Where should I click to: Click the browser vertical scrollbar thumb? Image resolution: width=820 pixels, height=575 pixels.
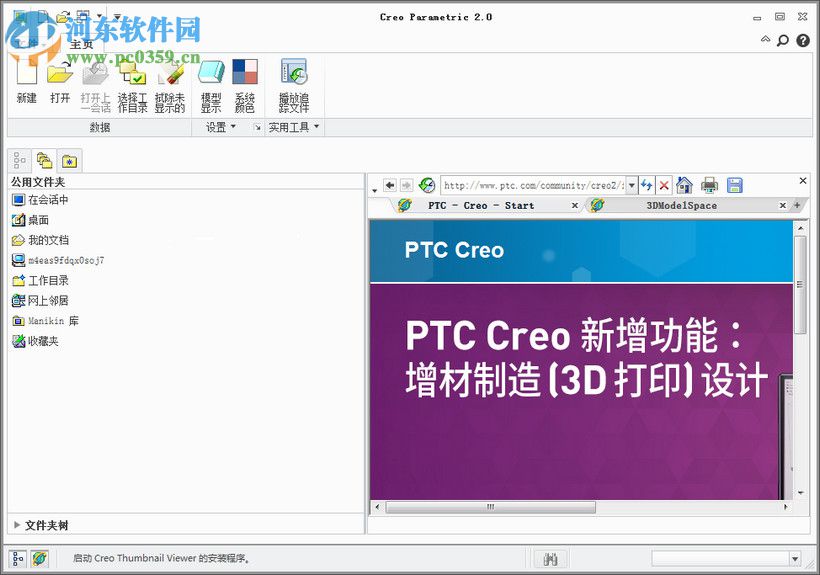point(800,285)
